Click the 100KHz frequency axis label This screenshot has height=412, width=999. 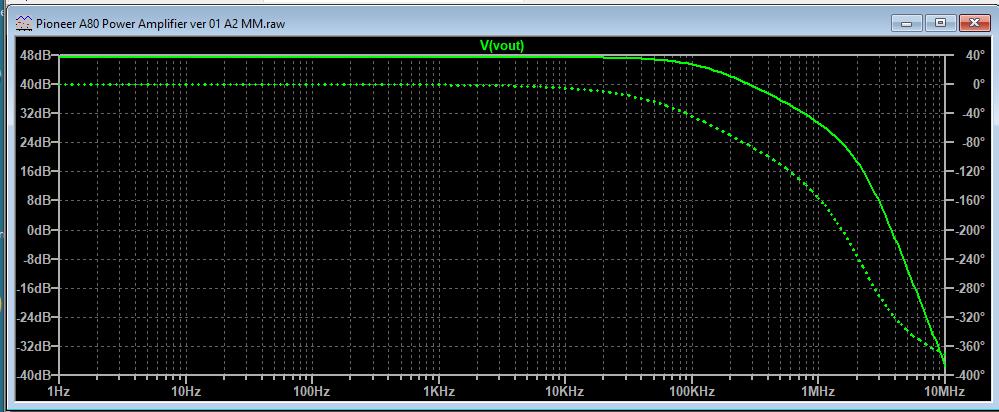pyautogui.click(x=691, y=391)
